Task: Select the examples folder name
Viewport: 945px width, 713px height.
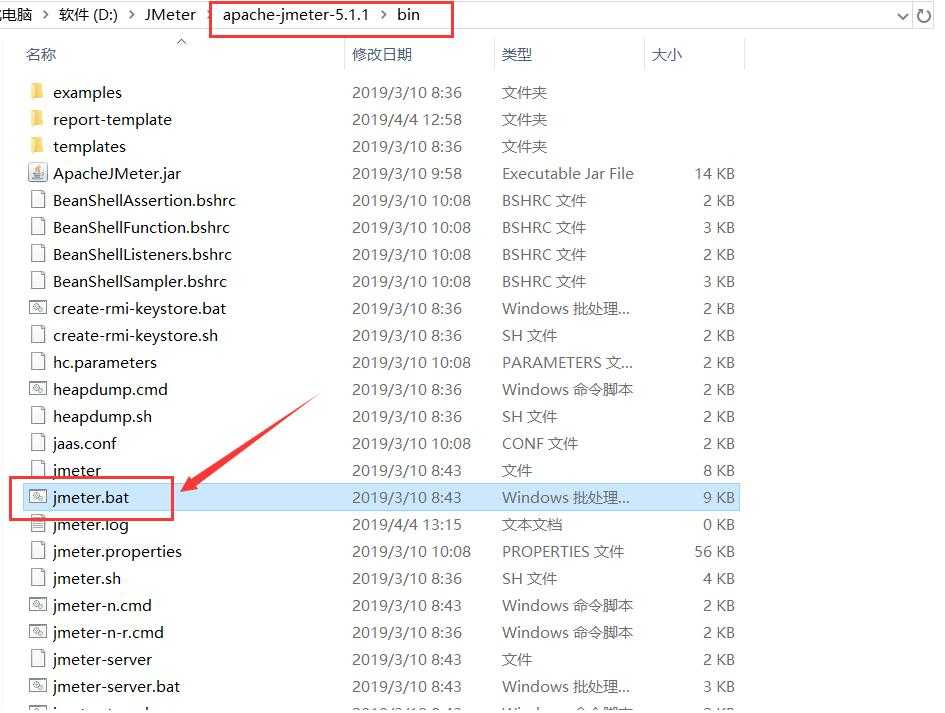Action: (87, 92)
